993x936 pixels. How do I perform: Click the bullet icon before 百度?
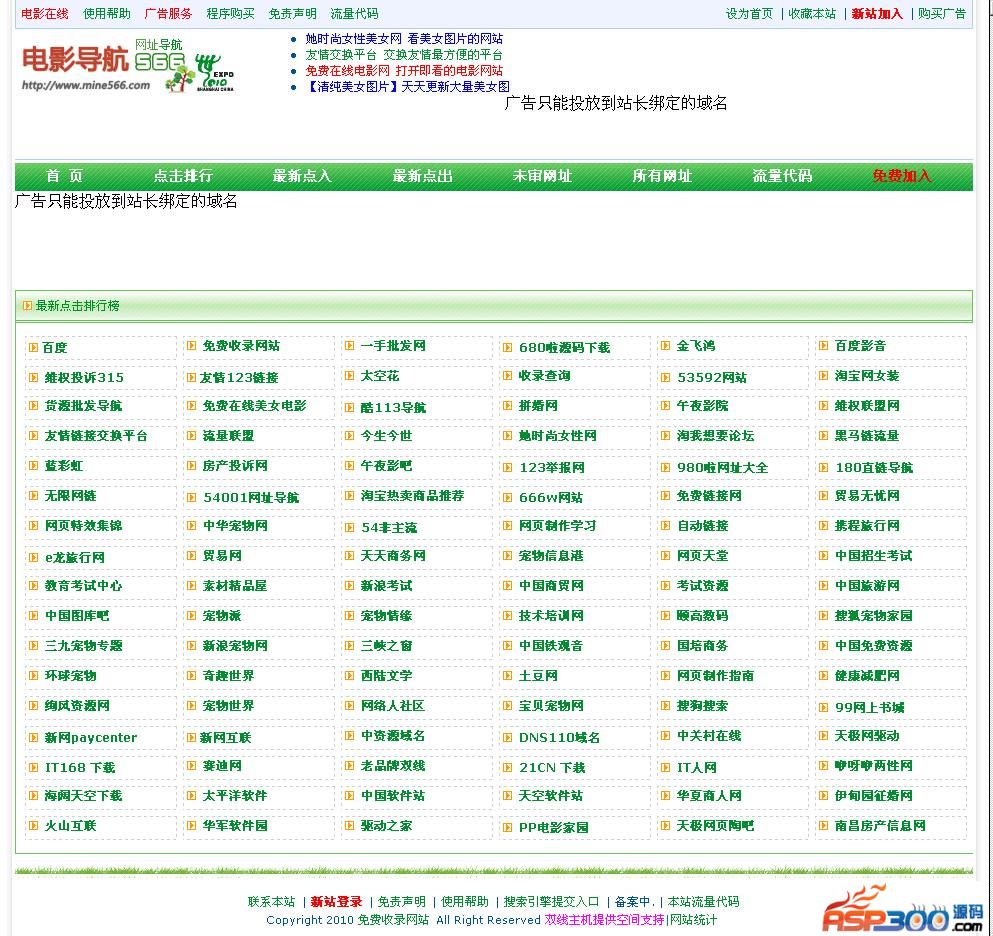coord(34,347)
